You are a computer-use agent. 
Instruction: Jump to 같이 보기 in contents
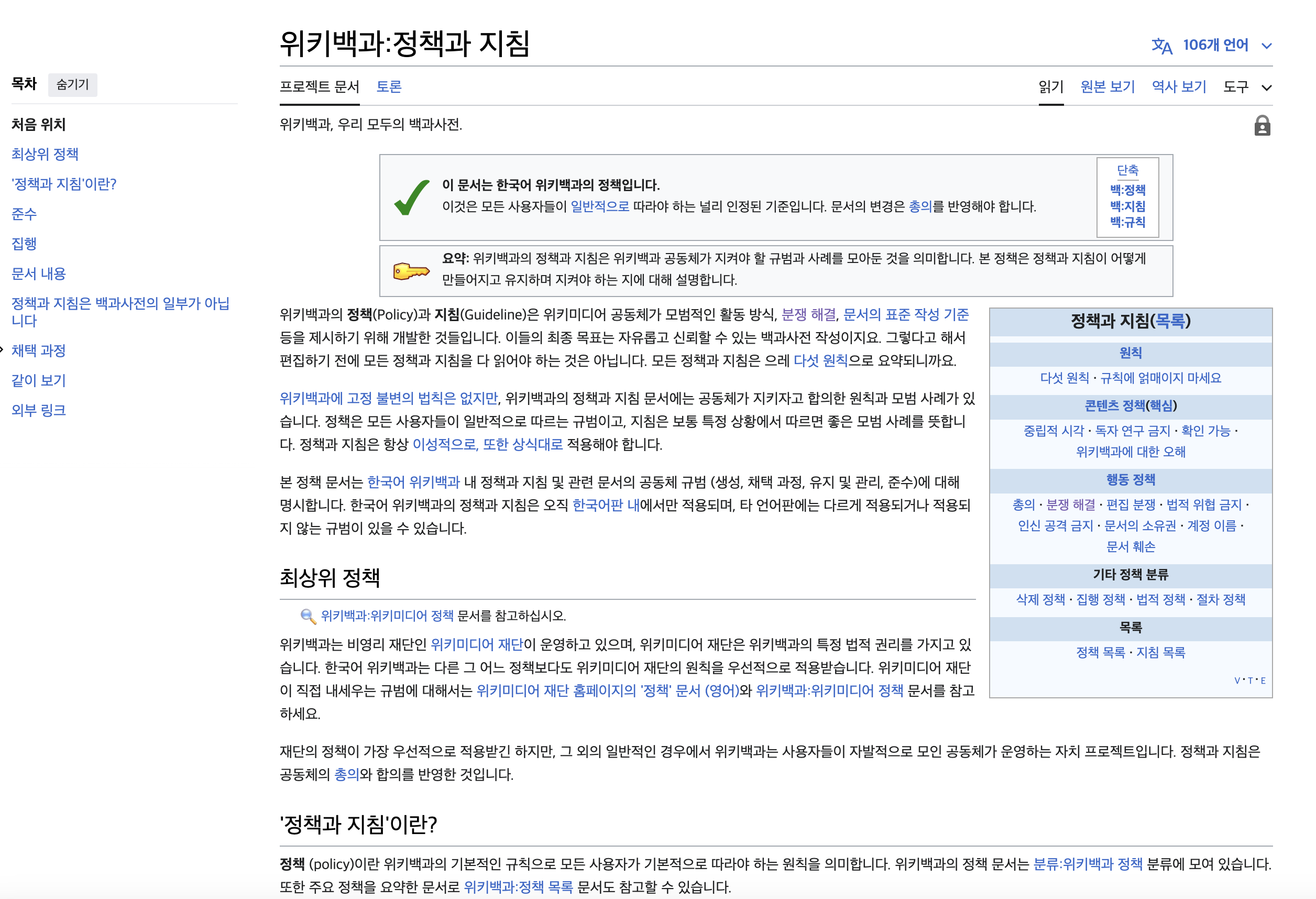point(39,380)
